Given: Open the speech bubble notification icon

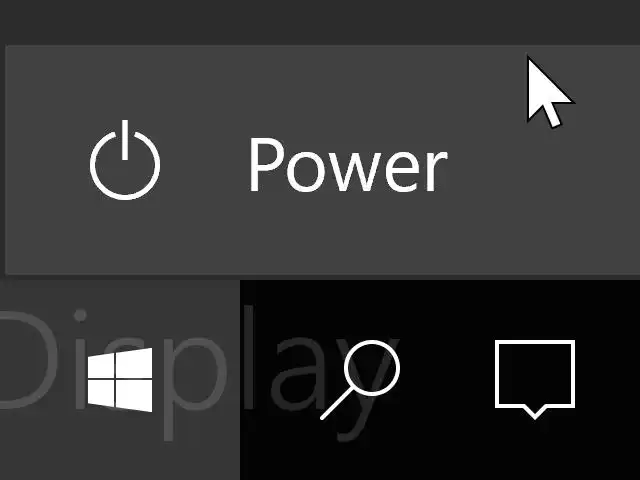Looking at the screenshot, I should 535,379.
